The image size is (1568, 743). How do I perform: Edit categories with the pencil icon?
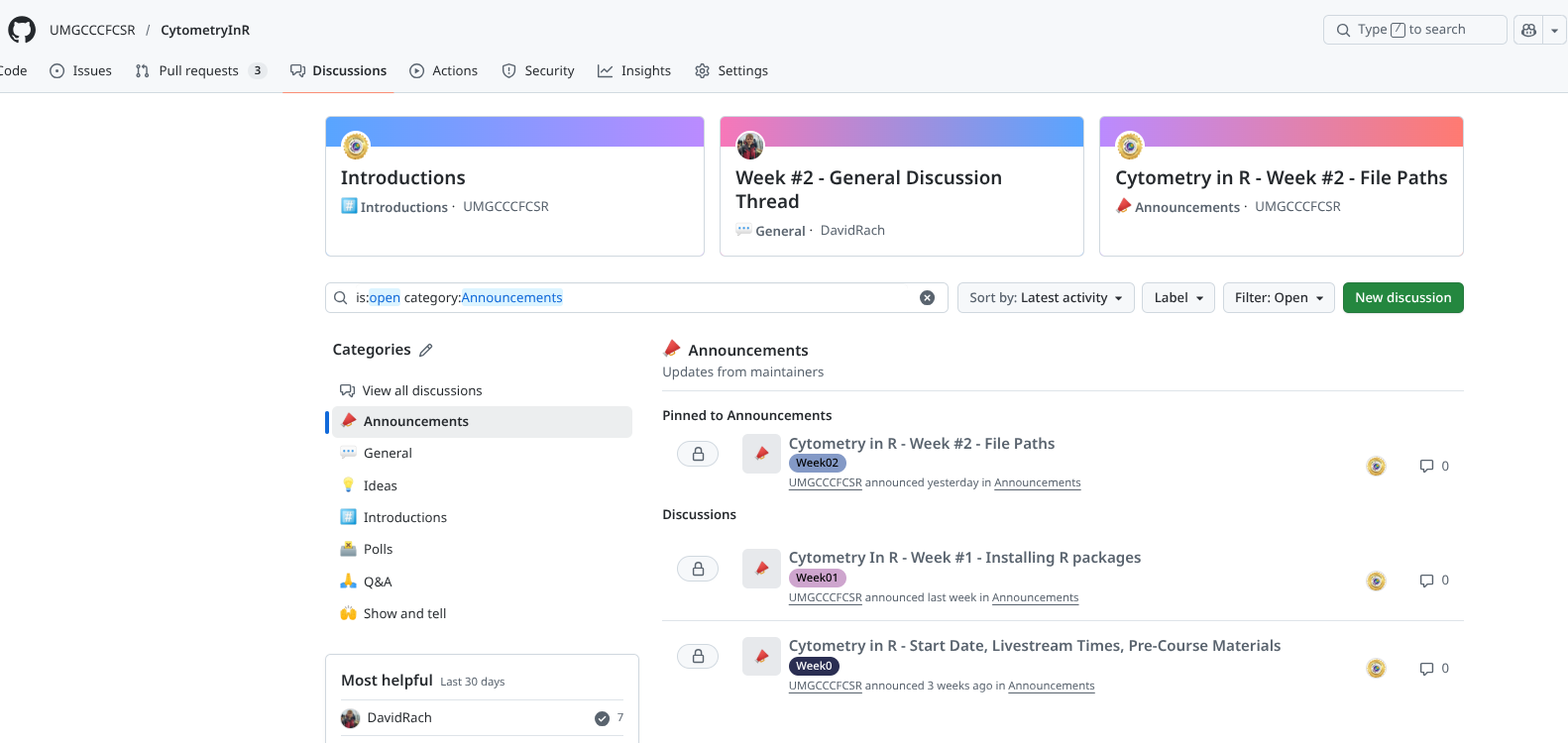pyautogui.click(x=426, y=350)
